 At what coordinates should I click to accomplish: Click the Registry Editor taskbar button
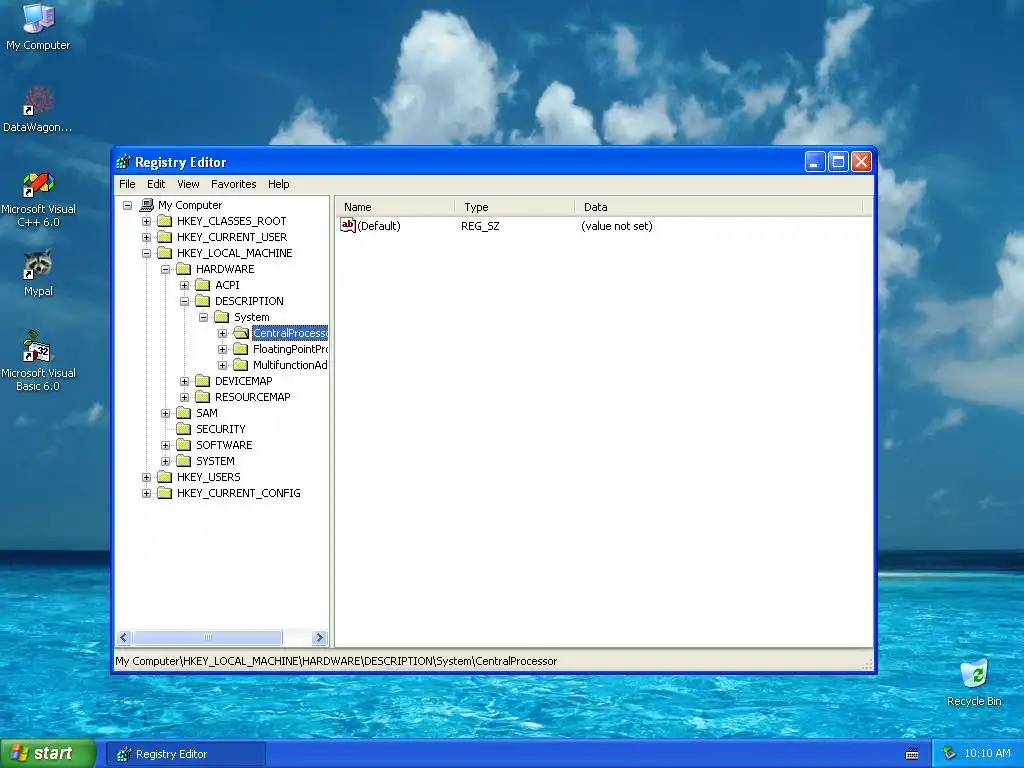[x=185, y=754]
